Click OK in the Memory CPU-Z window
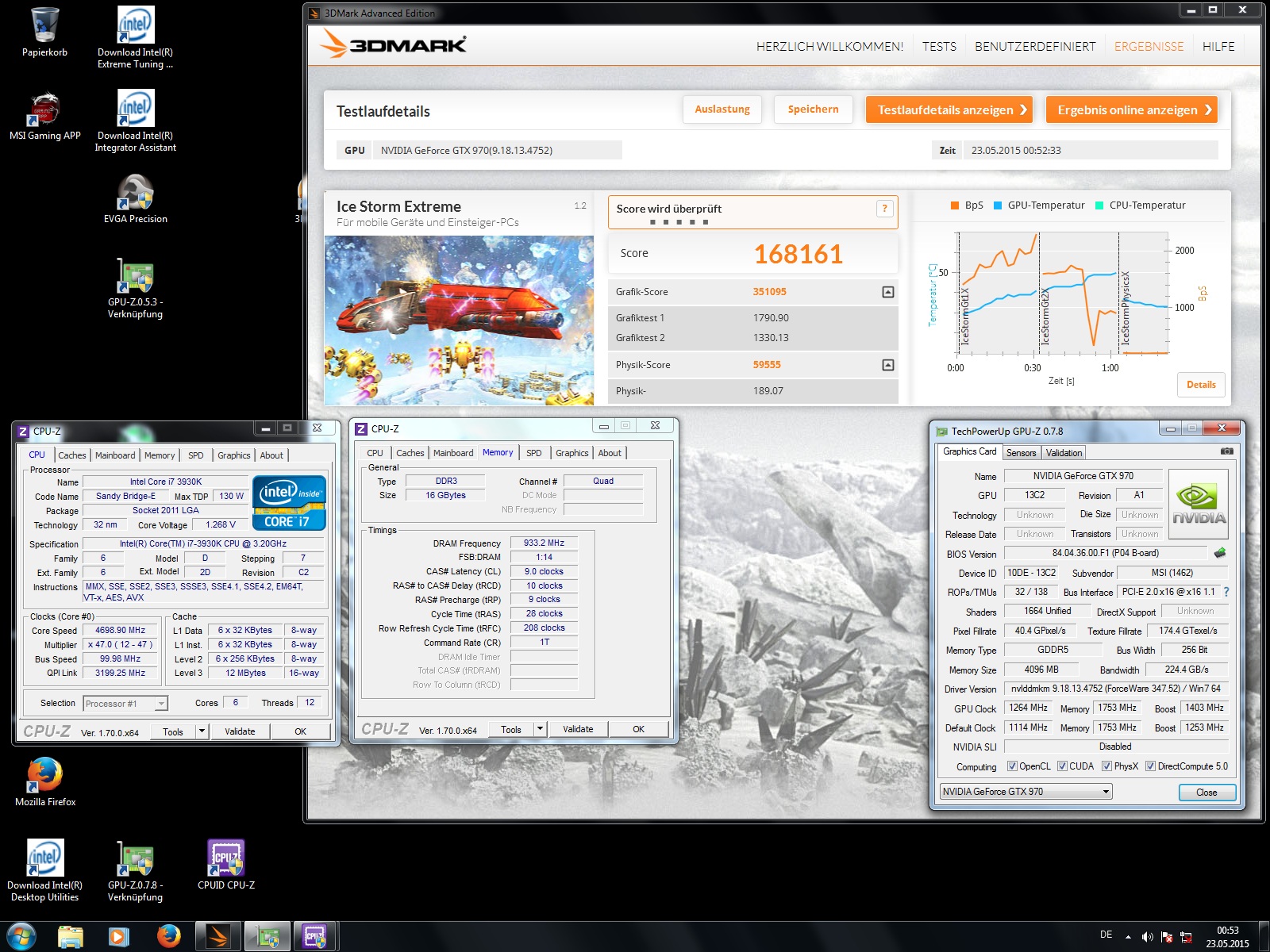Image resolution: width=1270 pixels, height=952 pixels. [x=638, y=729]
